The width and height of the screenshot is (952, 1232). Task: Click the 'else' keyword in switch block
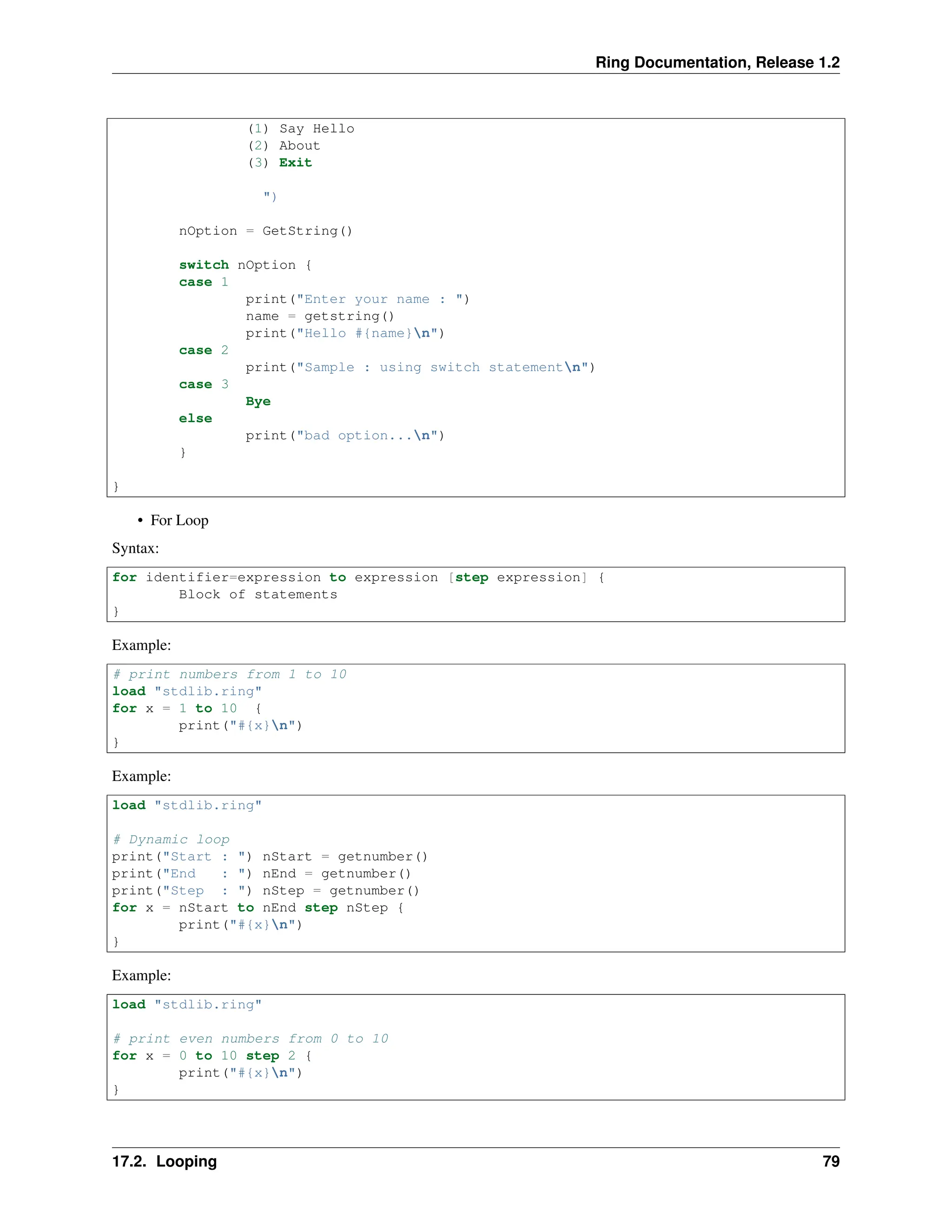195,418
